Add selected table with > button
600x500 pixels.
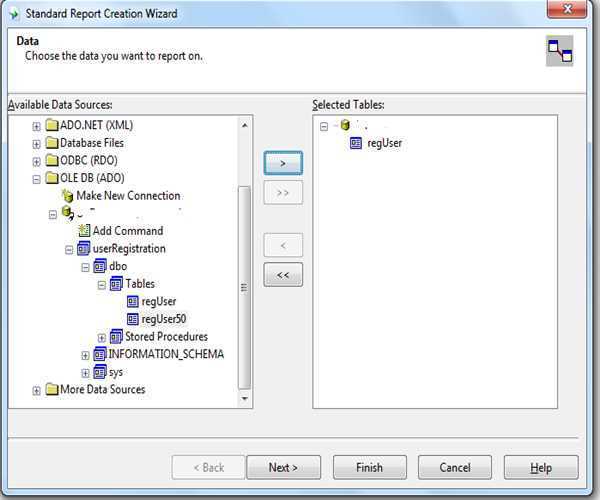(282, 163)
